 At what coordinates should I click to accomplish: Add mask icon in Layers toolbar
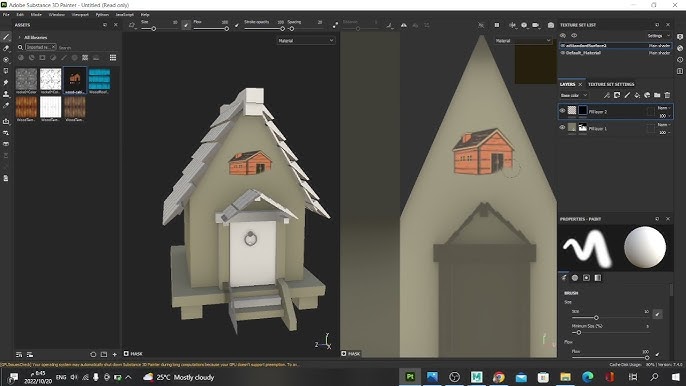click(x=617, y=95)
